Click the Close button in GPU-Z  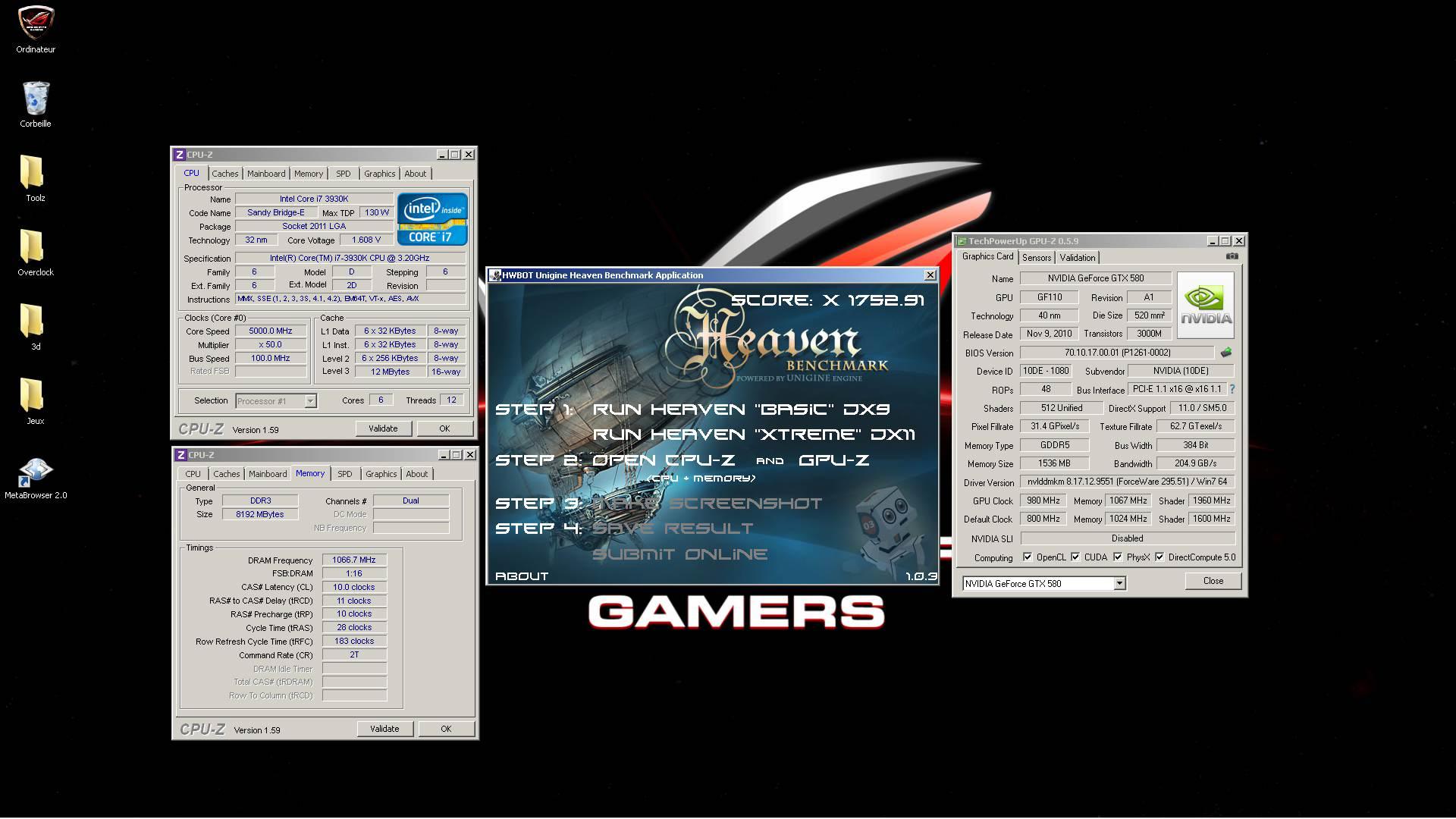[1213, 581]
